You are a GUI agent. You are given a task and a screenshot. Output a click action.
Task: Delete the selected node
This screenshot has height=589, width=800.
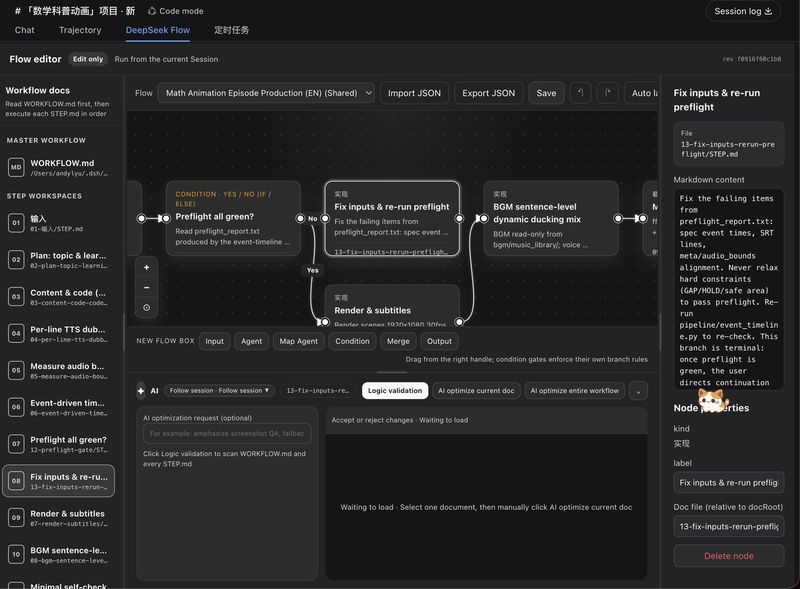(x=729, y=556)
